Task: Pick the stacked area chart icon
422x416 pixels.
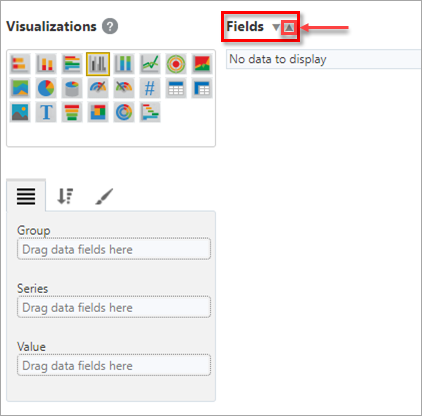Action: click(20, 88)
